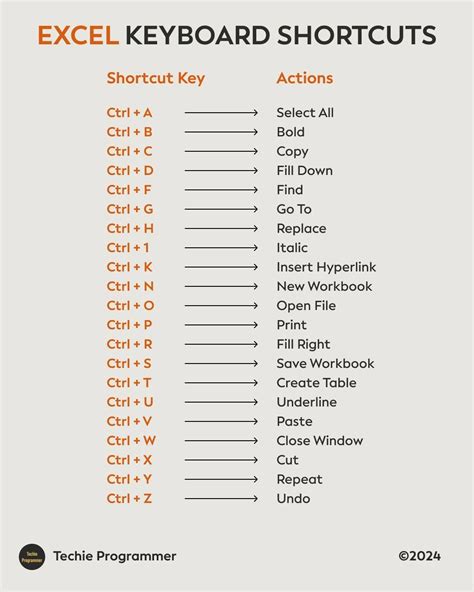The width and height of the screenshot is (474, 592).
Task: Click the Save Workbook action text
Action: point(326,363)
